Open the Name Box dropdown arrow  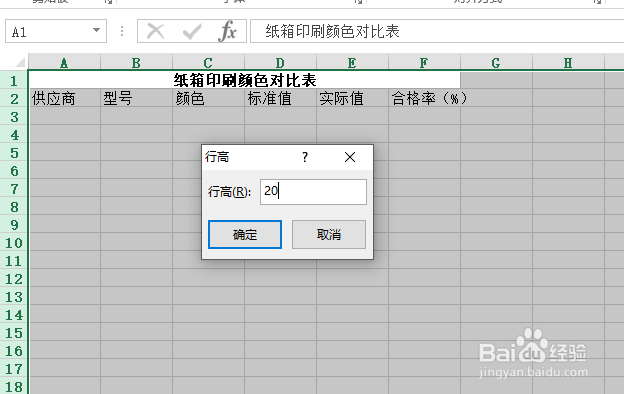tap(96, 30)
